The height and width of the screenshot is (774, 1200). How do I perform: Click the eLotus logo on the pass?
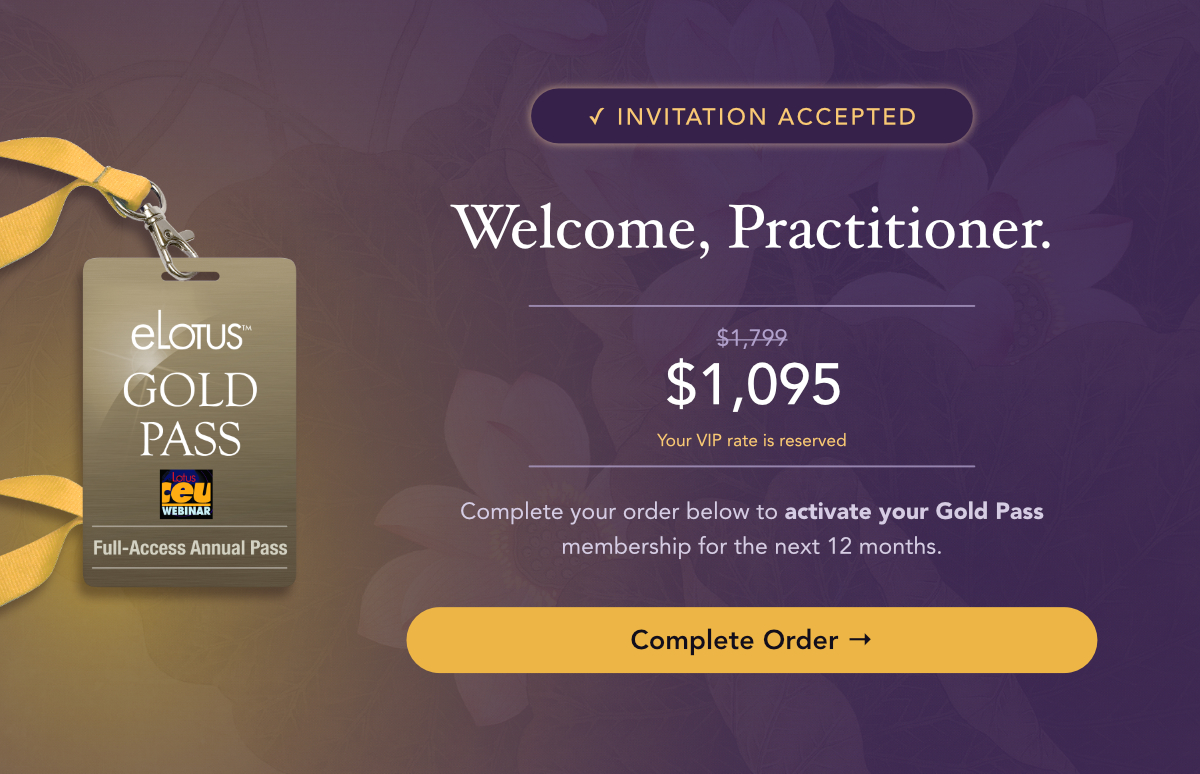click(189, 334)
